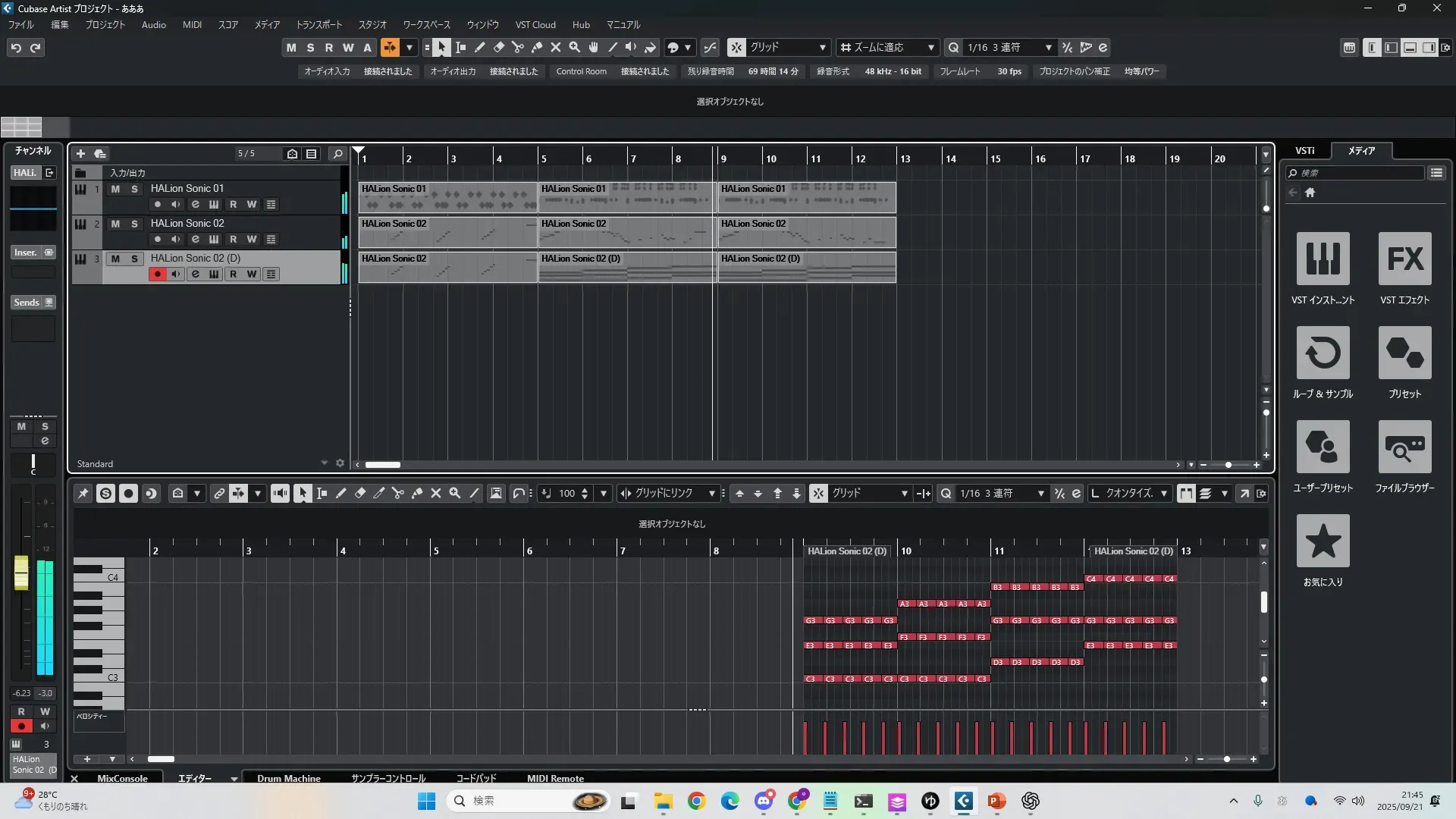Switch to the MixConsole tab
The image size is (1456, 819).
[122, 778]
